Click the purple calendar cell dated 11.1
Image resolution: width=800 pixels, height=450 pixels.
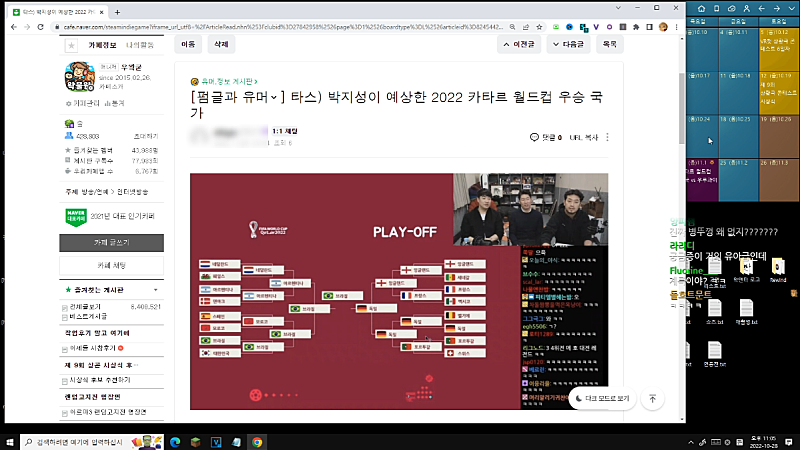(x=702, y=180)
